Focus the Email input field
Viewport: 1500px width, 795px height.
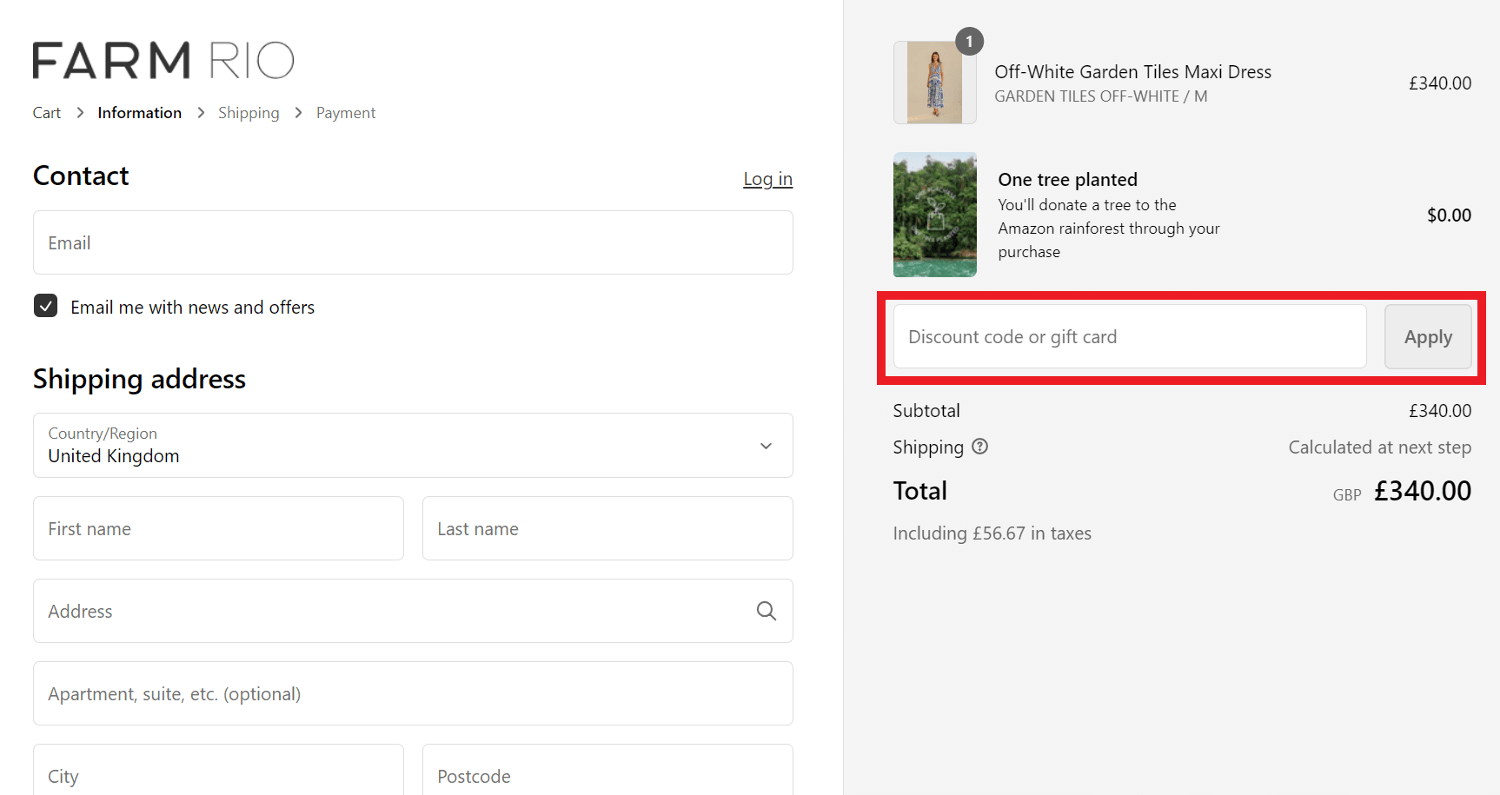413,242
